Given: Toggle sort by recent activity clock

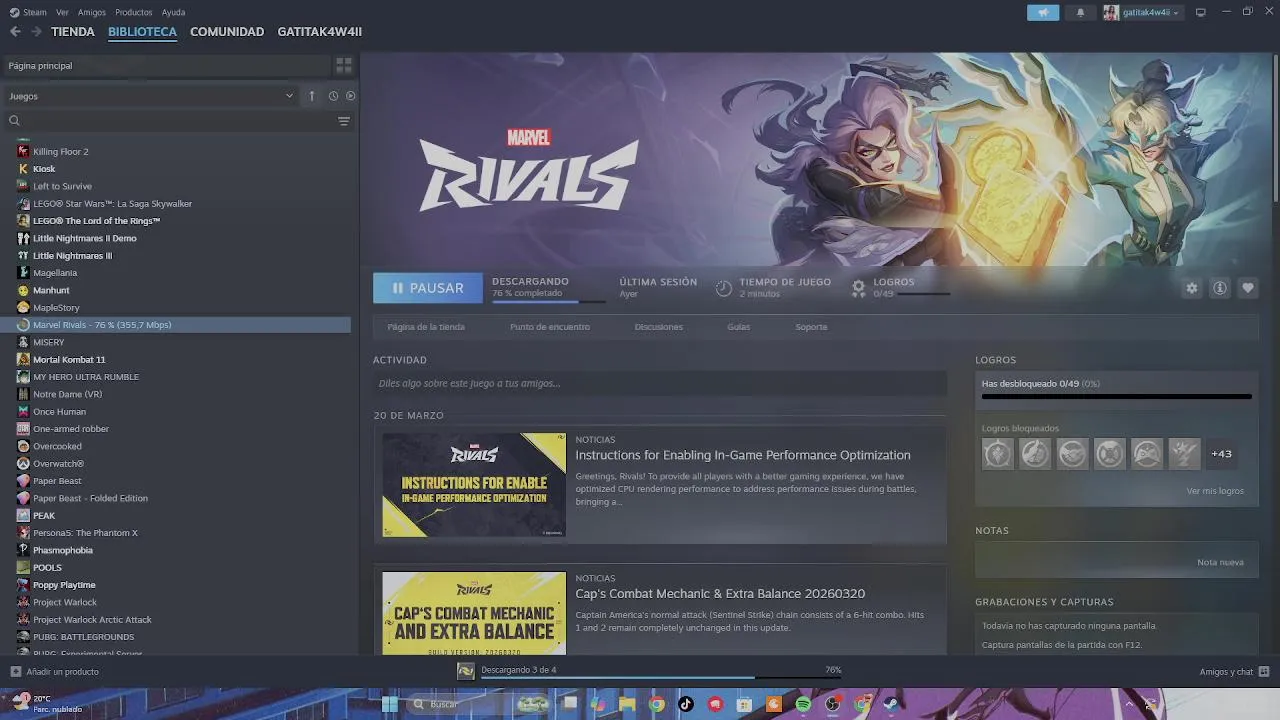Looking at the screenshot, I should 333,96.
